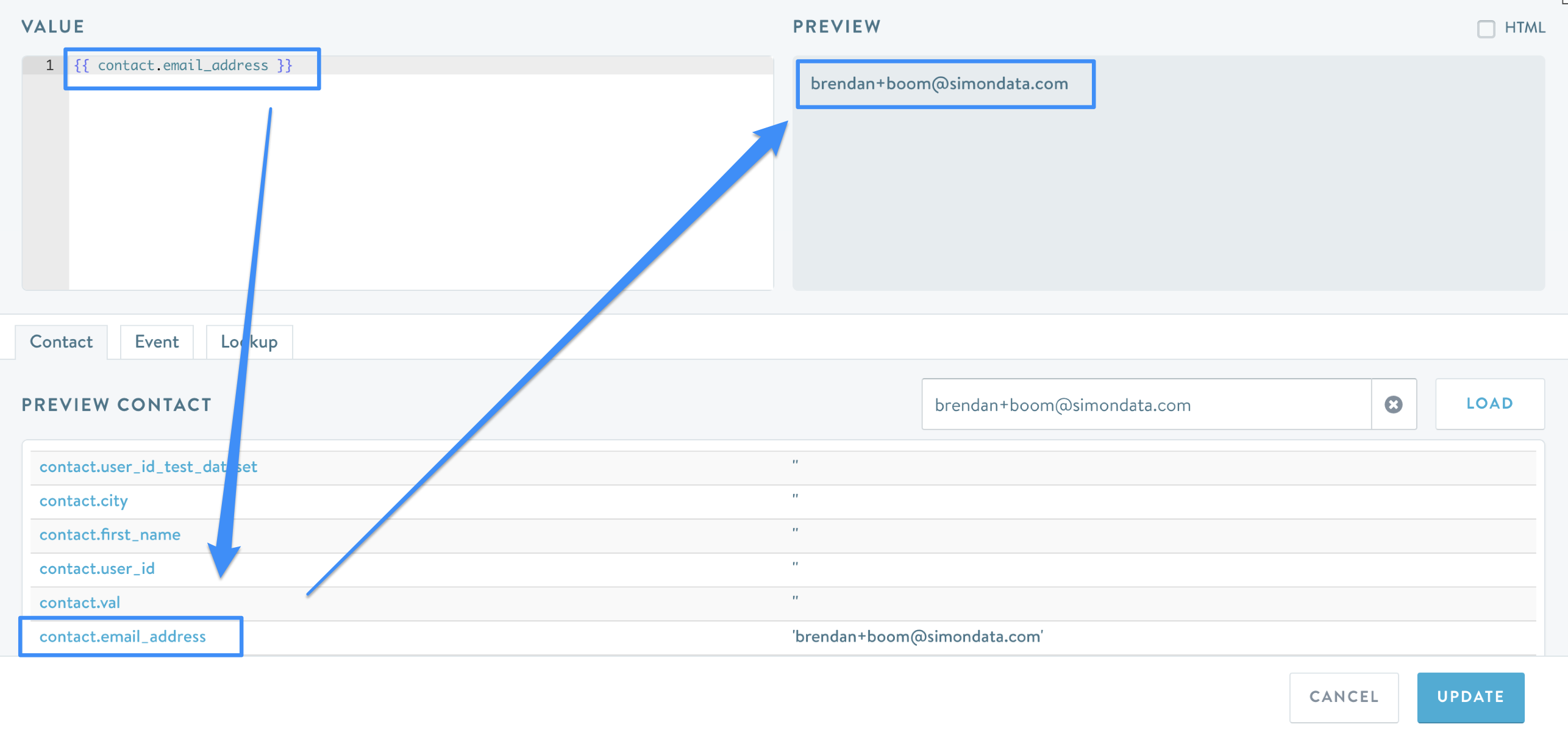The height and width of the screenshot is (738, 1568).
Task: Insert the contact.city field link
Action: pyautogui.click(x=84, y=501)
